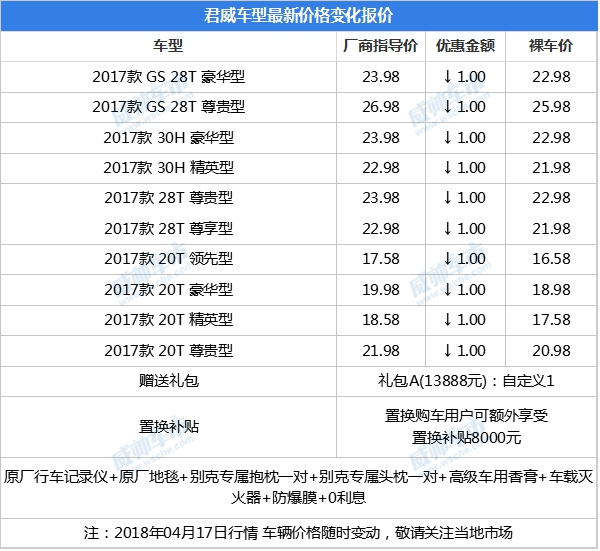Click guide price 23.98 for GS 28T 豪华型

click(381, 77)
